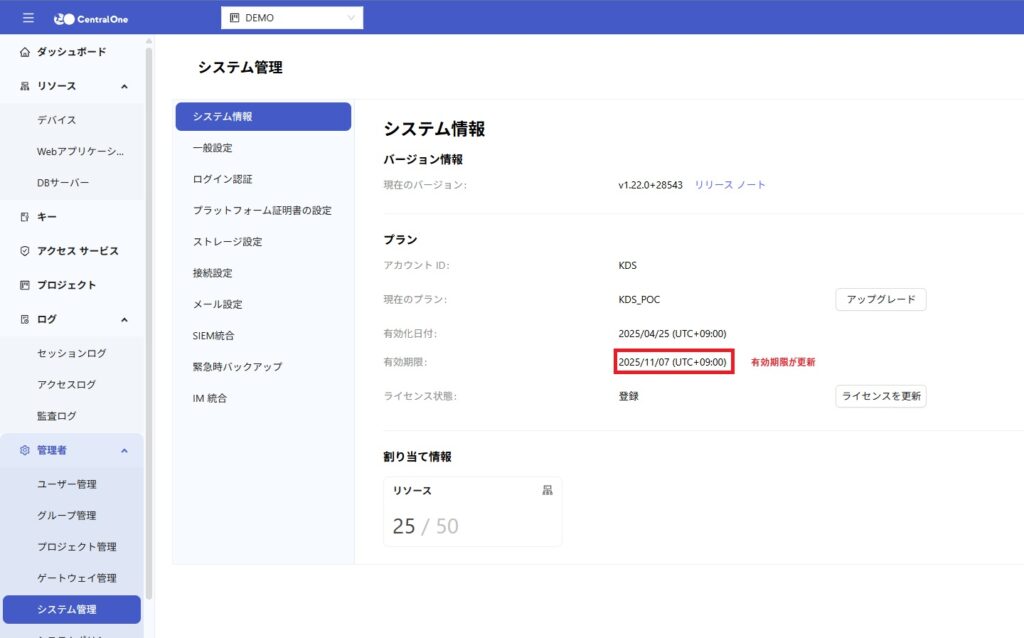Click the Access Service shield icon

[x=25, y=251]
